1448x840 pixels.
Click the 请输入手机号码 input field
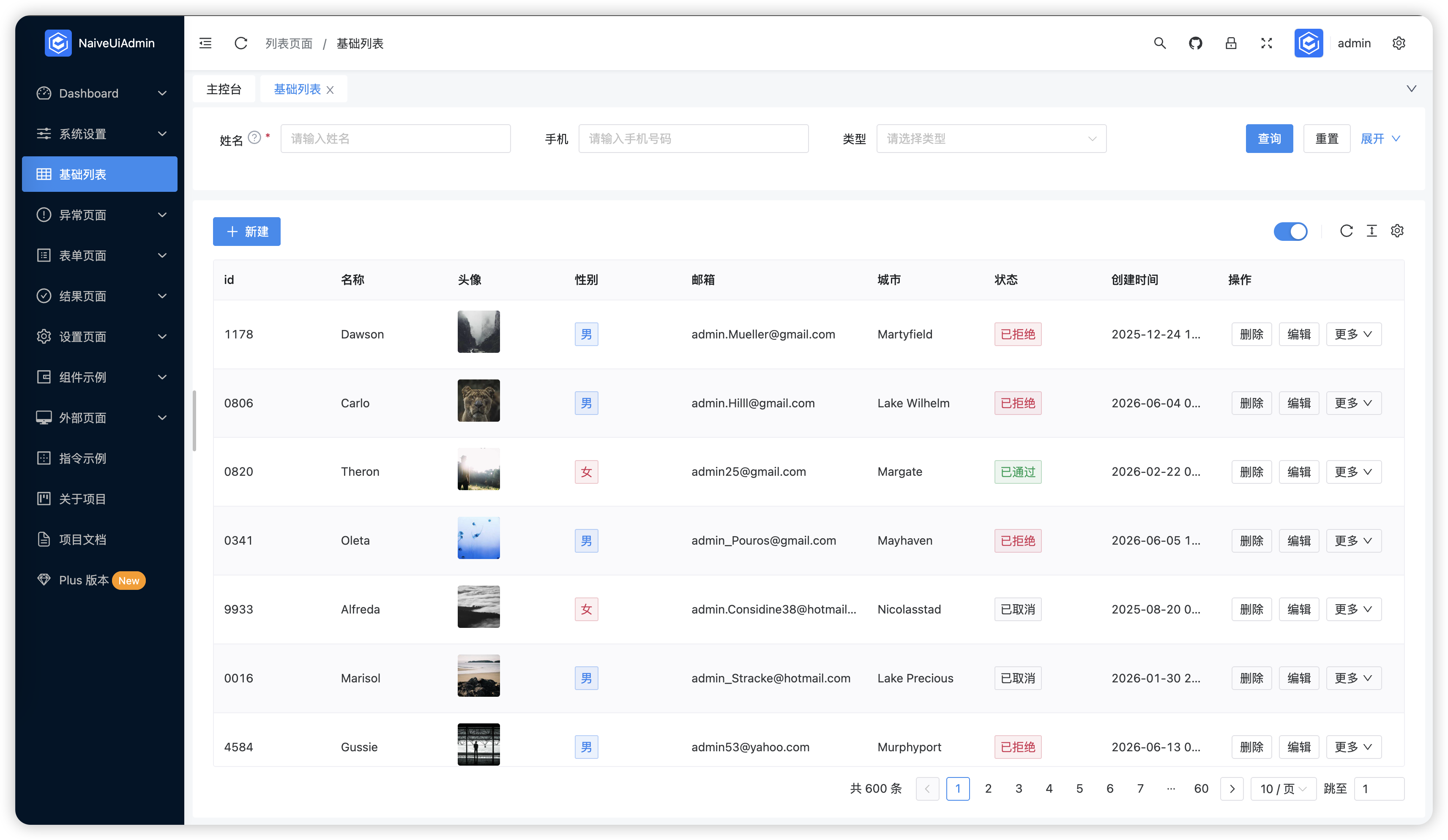(693, 139)
